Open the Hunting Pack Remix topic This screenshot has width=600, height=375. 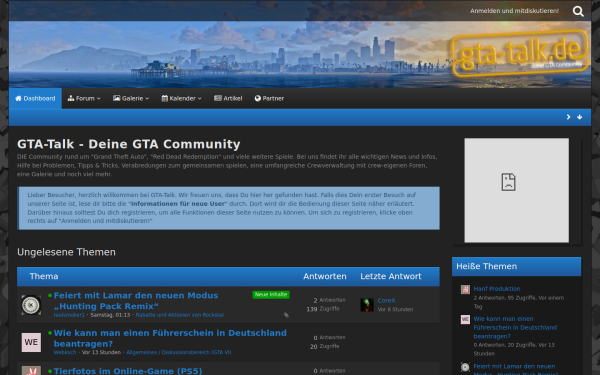[136, 301]
